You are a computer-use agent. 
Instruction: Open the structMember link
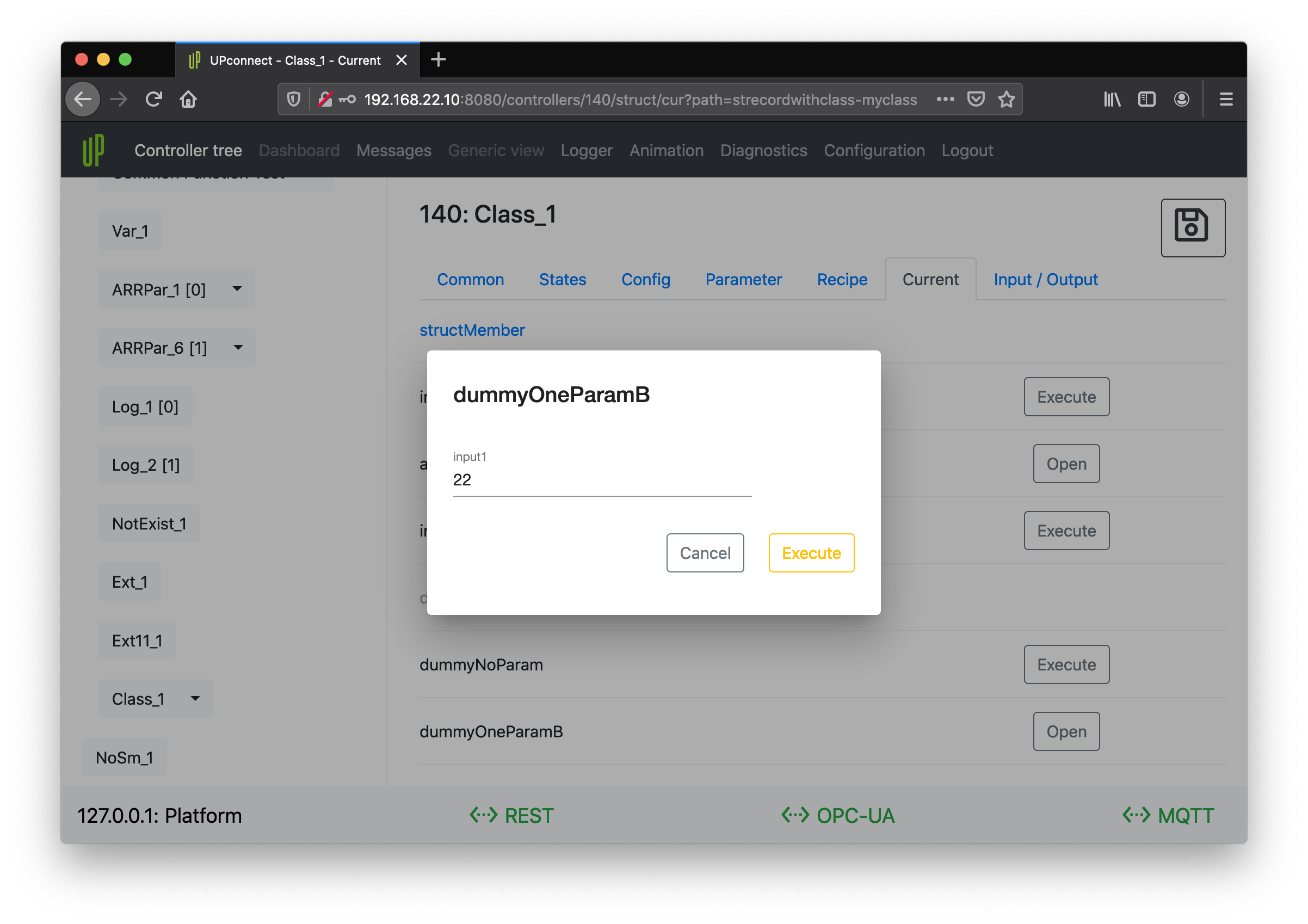coord(472,330)
